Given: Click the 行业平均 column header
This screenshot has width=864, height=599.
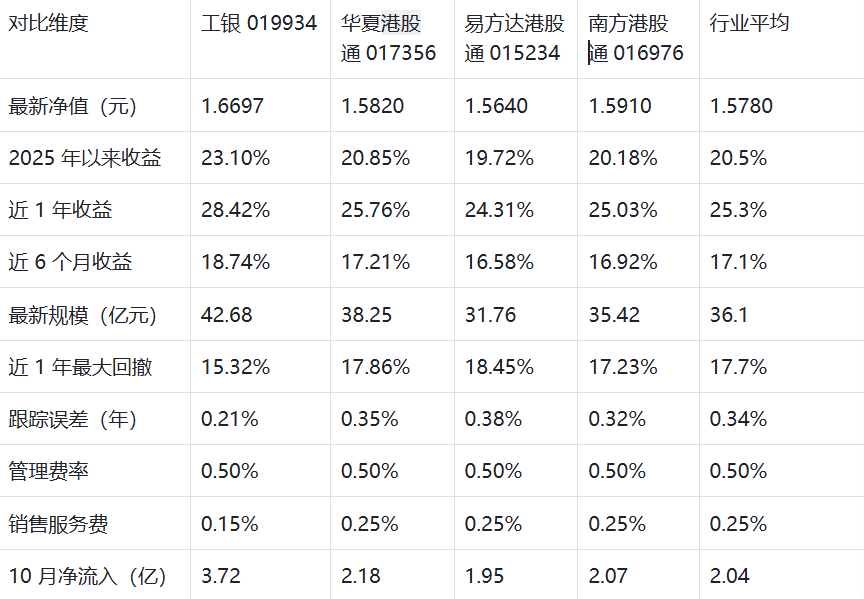Looking at the screenshot, I should [782, 39].
